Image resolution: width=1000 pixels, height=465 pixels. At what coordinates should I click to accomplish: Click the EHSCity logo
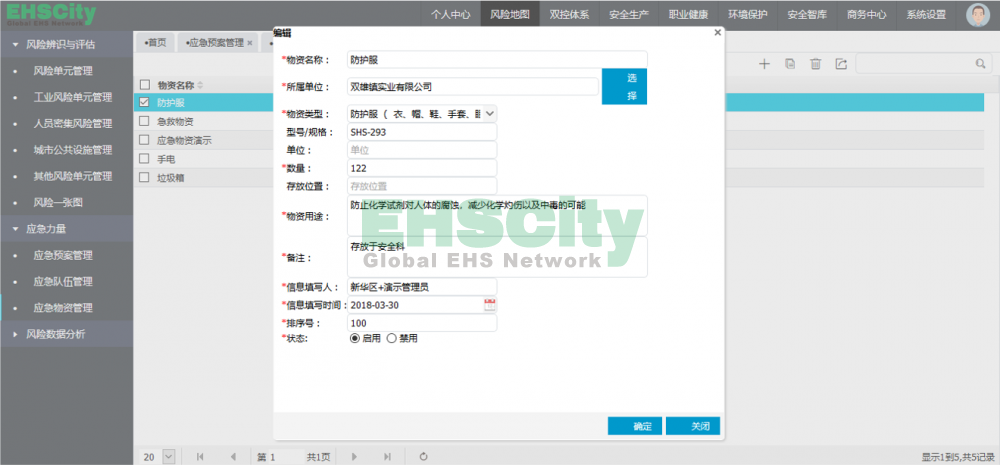pos(51,14)
